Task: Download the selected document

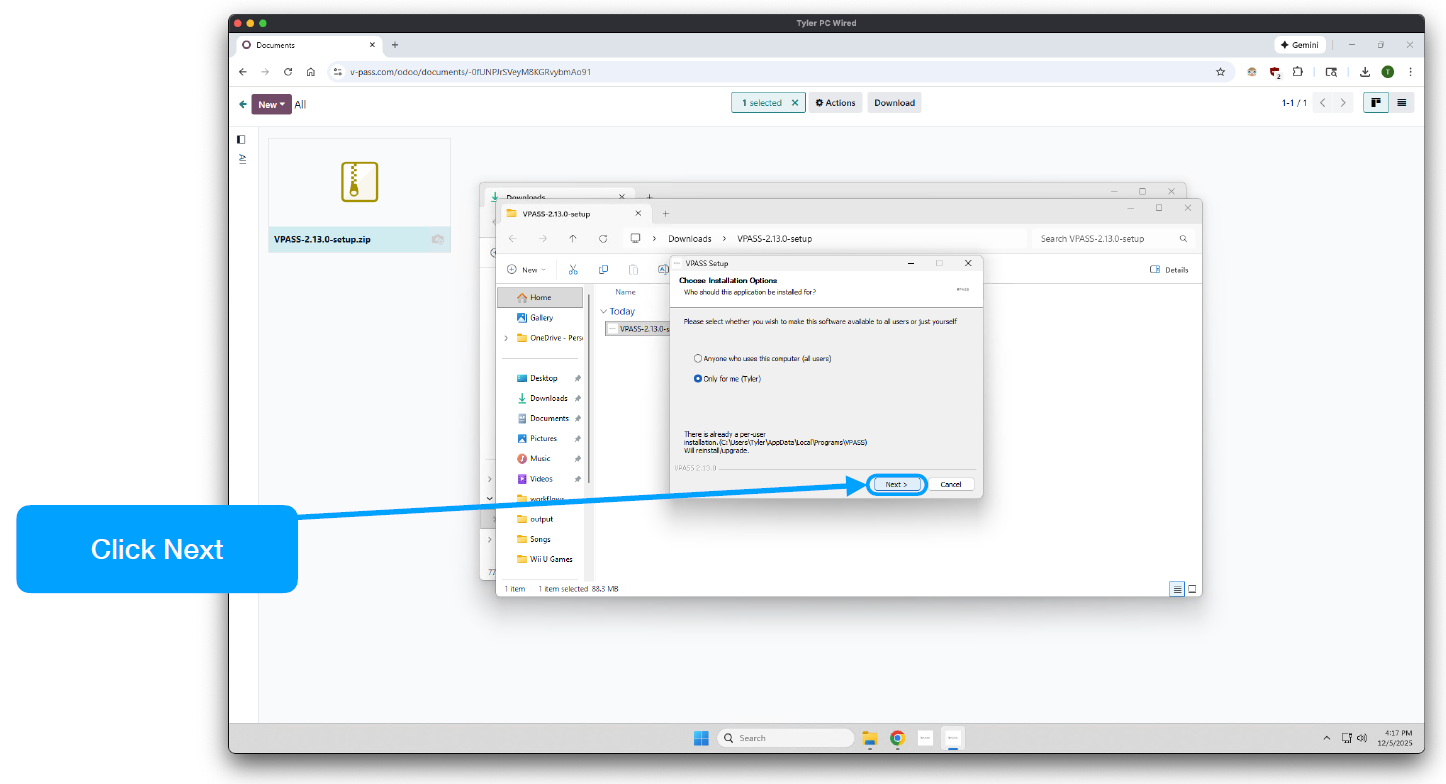Action: pos(894,103)
